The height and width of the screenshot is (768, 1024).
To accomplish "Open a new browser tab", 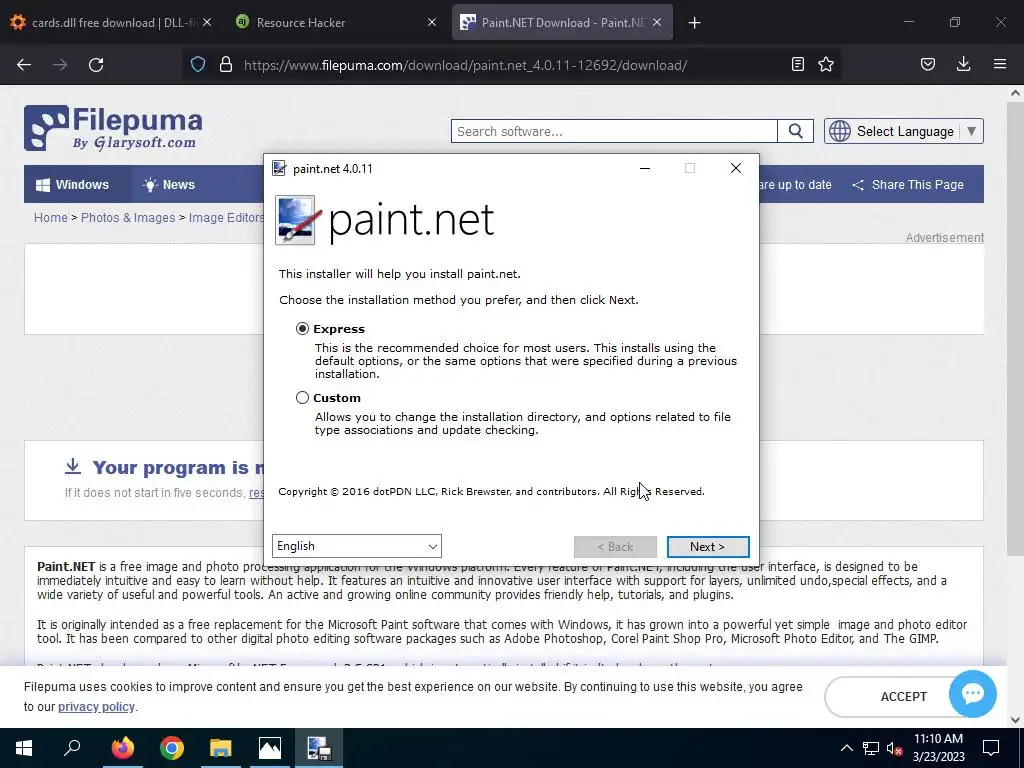I will pos(694,23).
